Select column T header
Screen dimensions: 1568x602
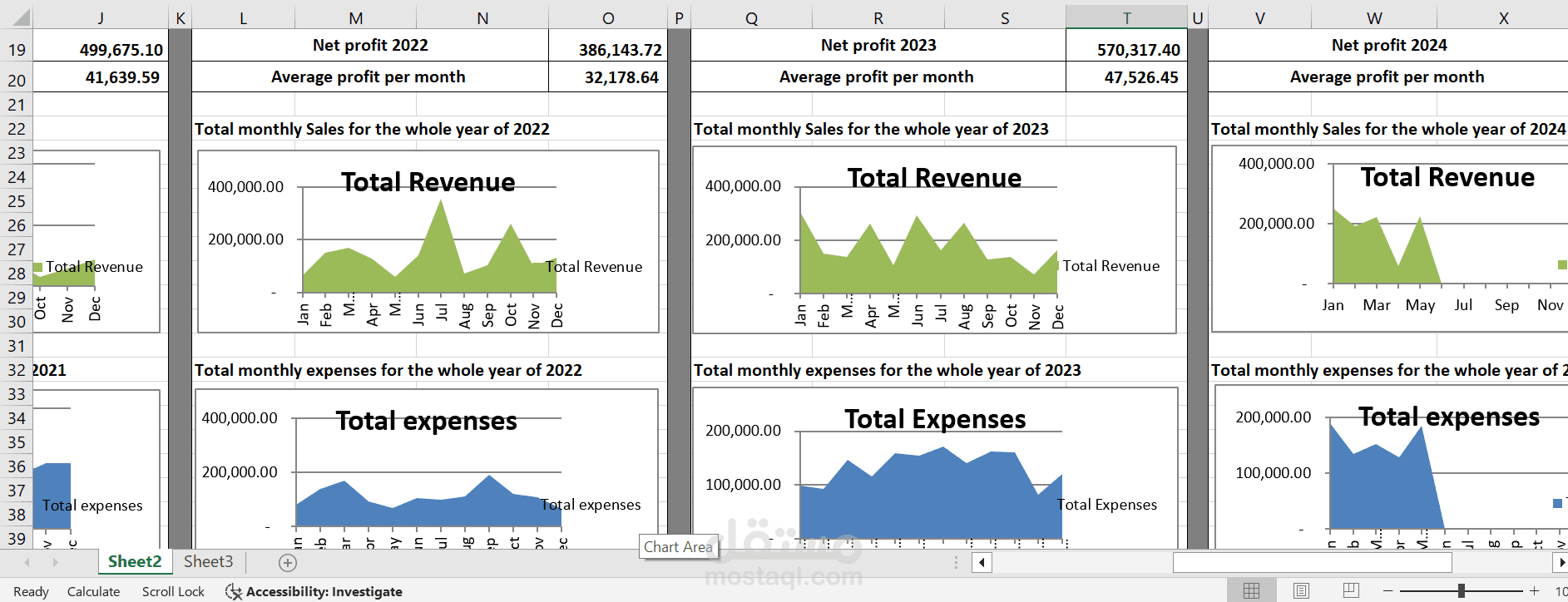point(1126,17)
